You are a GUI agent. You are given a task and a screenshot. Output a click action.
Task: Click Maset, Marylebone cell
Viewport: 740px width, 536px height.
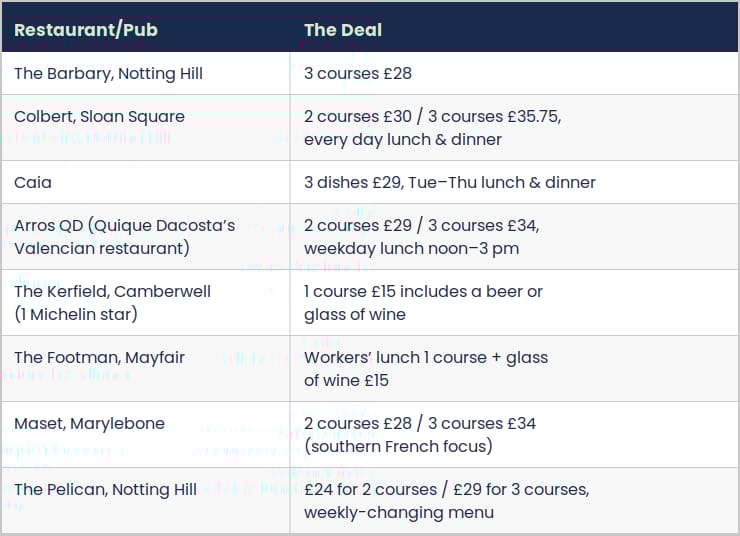pyautogui.click(x=146, y=435)
